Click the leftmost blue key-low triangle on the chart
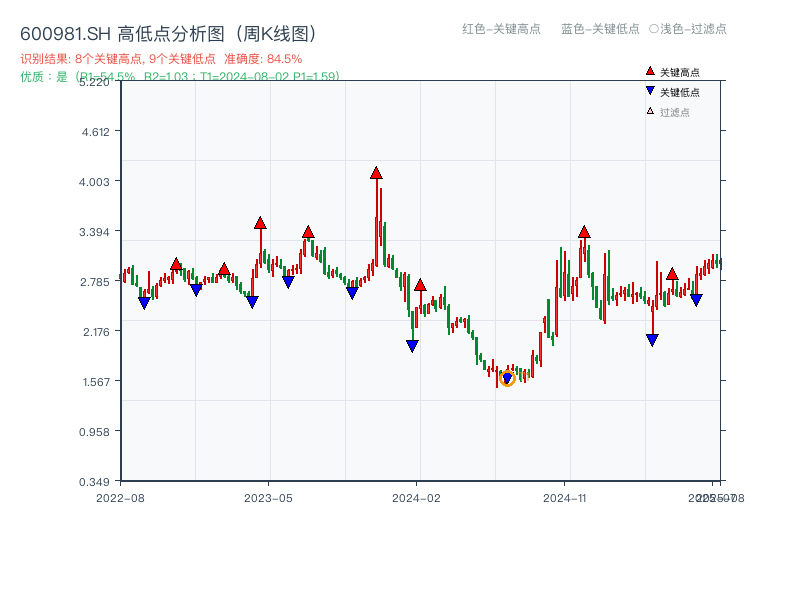Image resolution: width=800 pixels, height=600 pixels. tap(143, 300)
